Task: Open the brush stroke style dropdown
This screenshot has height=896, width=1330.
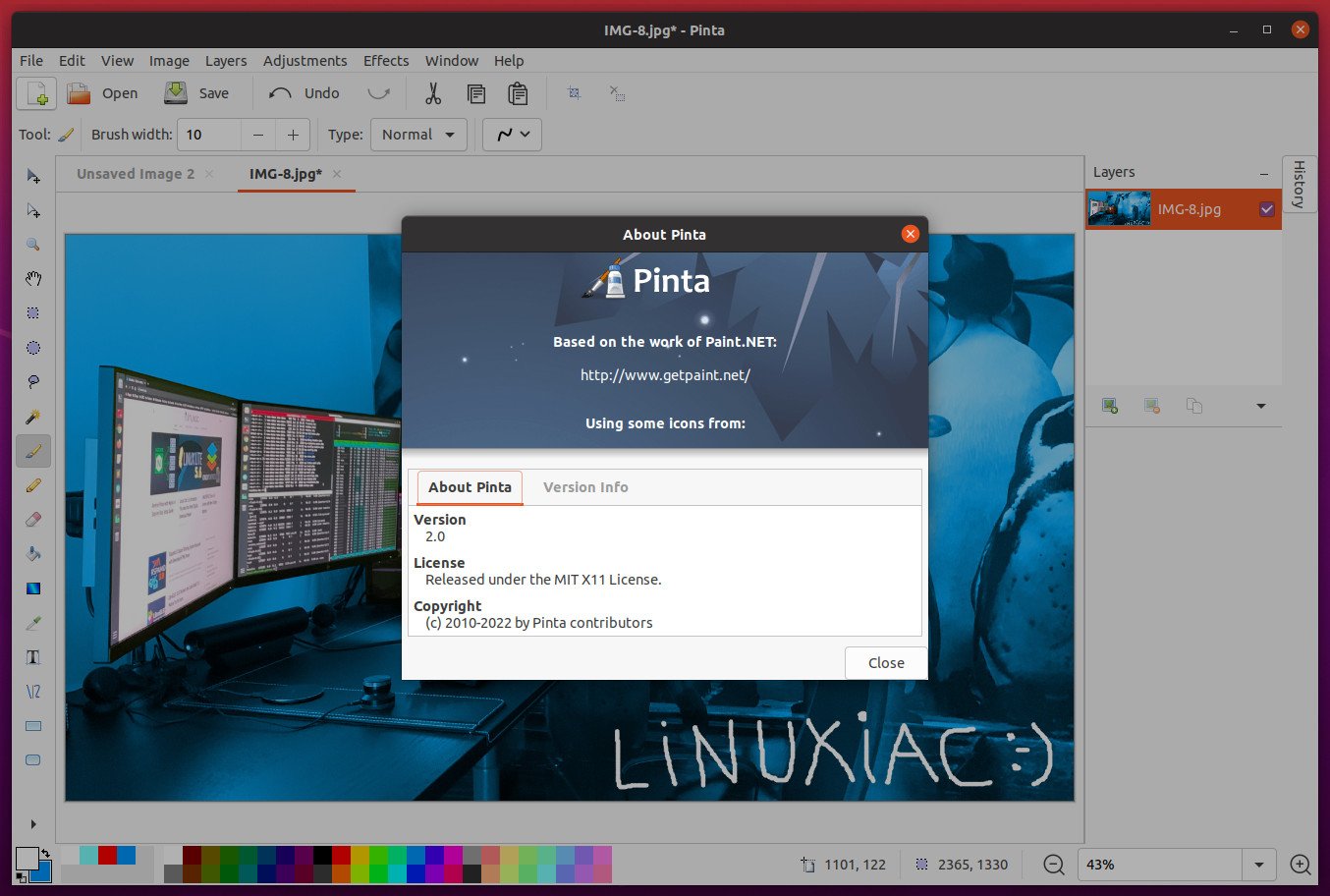Action: click(x=512, y=135)
